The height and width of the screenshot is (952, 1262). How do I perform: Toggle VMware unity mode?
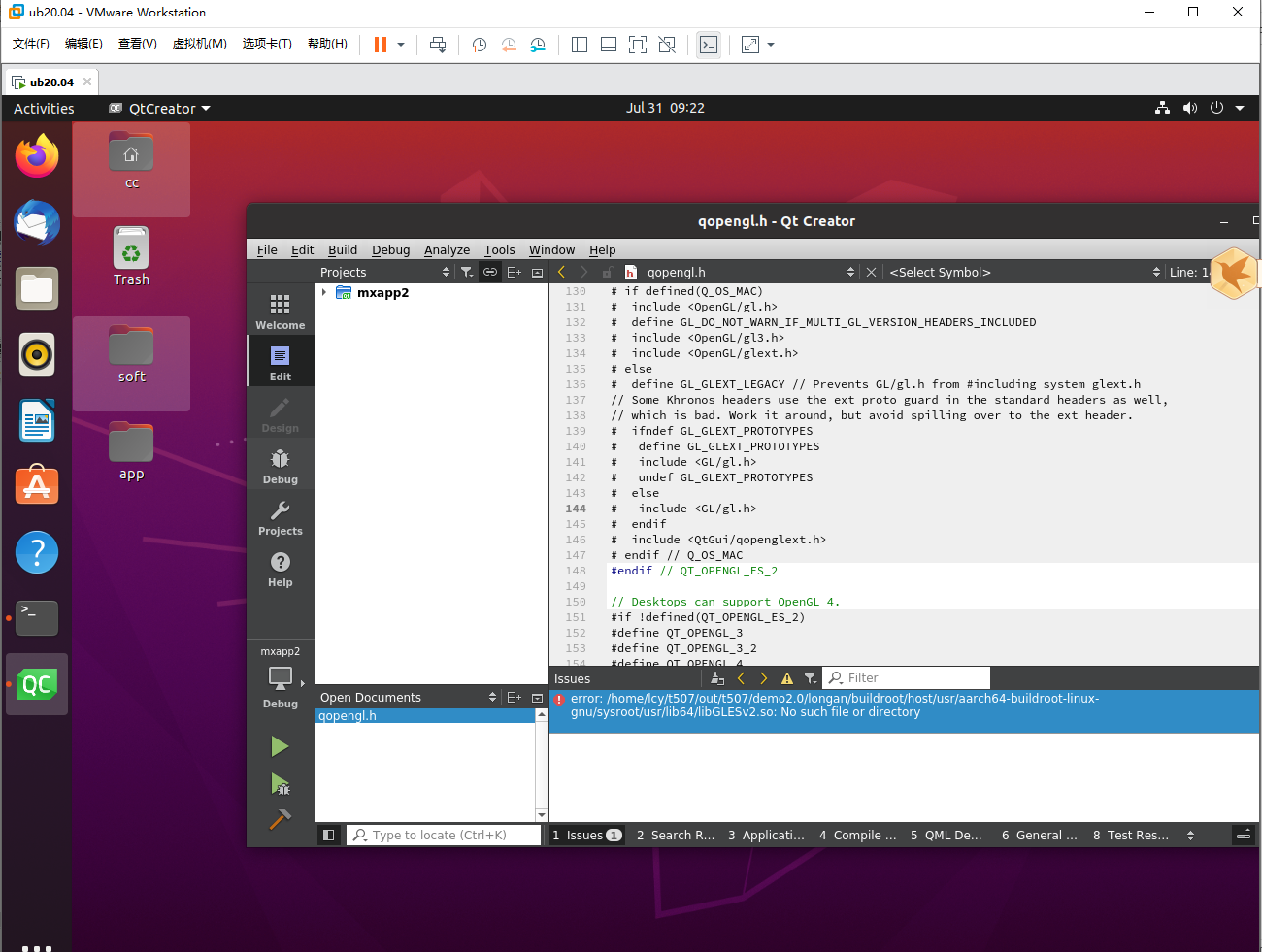(667, 45)
